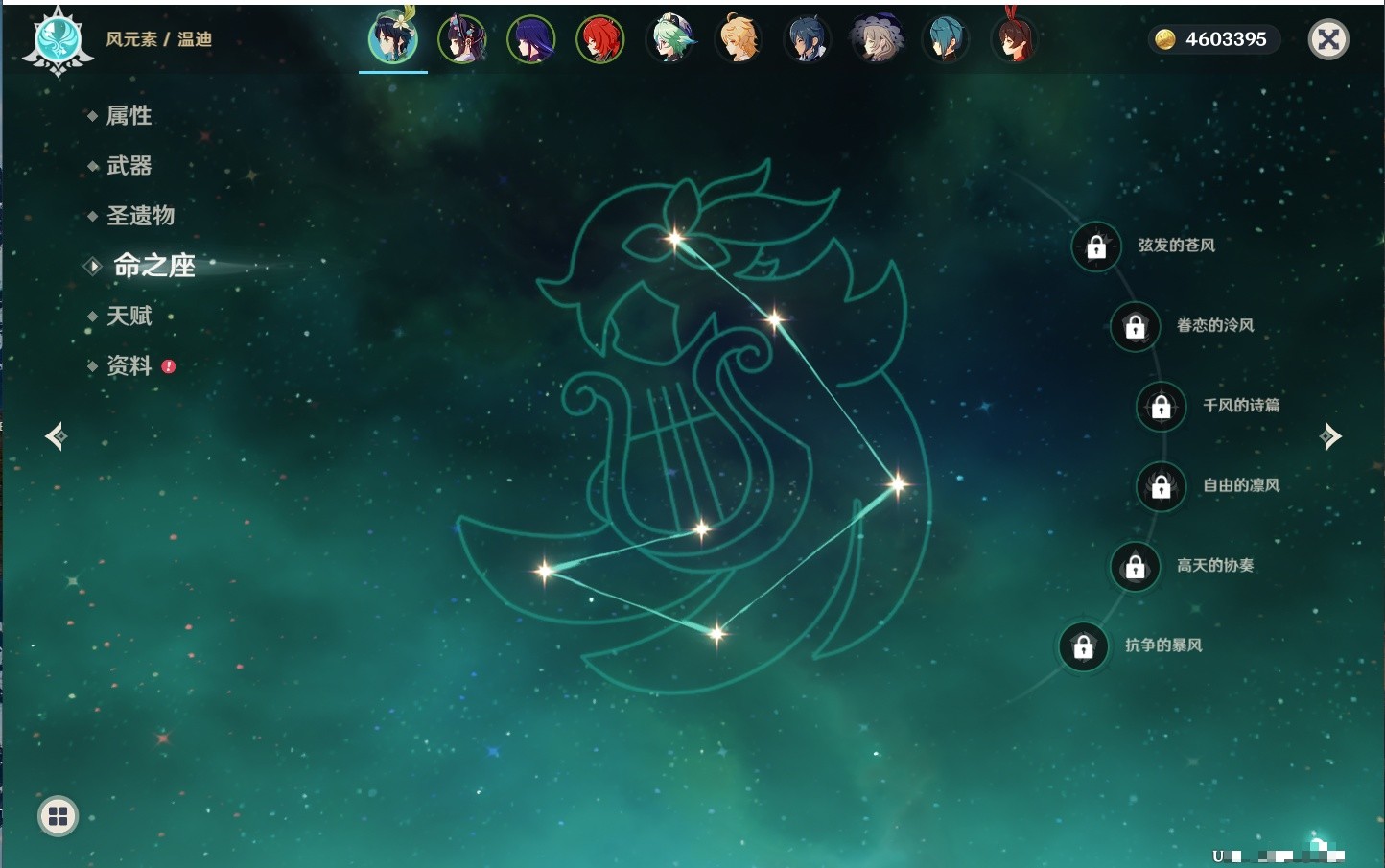The width and height of the screenshot is (1385, 868).
Task: Click the Mora coin icon
Action: 1164,39
